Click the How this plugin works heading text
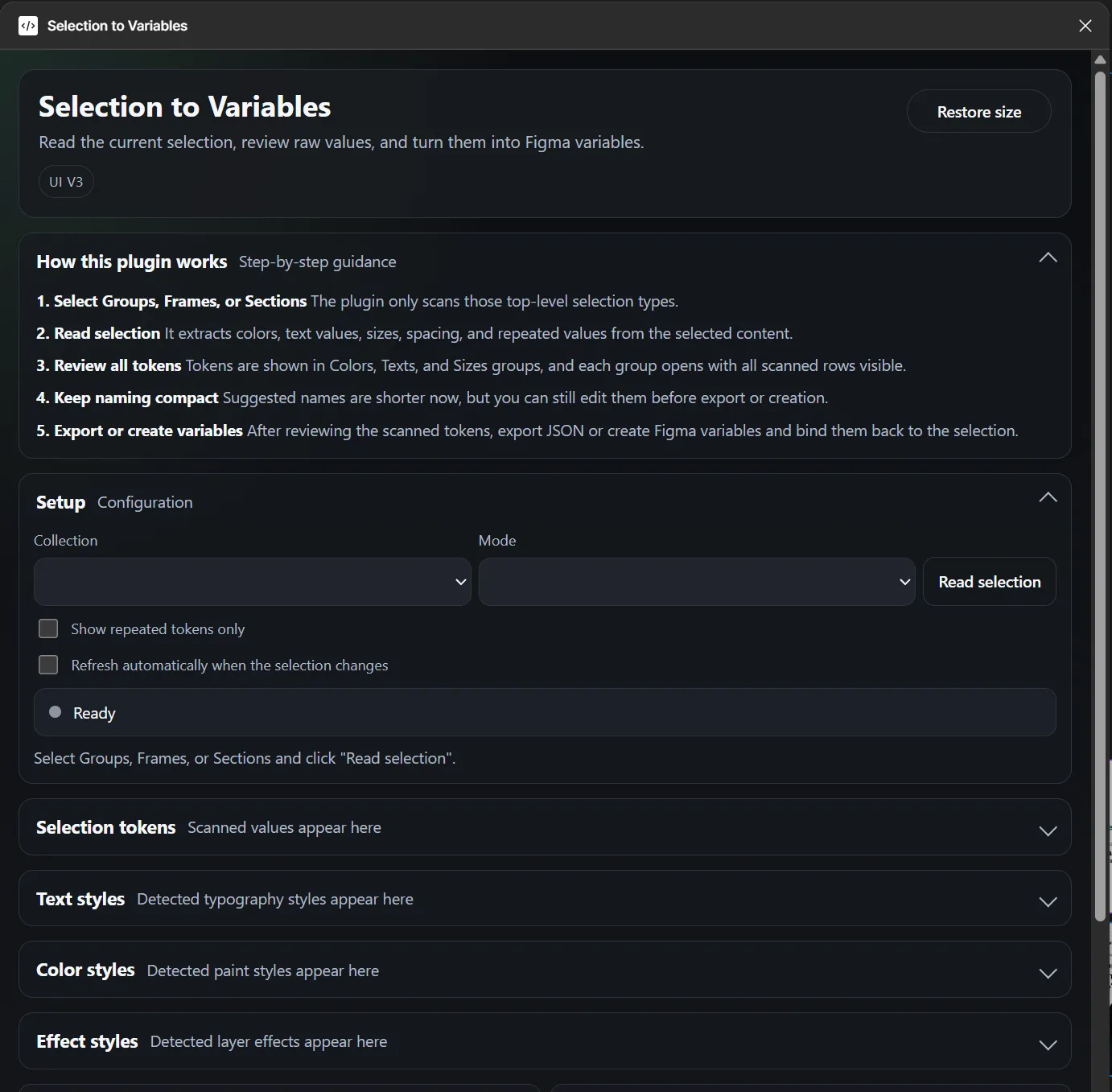Image resolution: width=1112 pixels, height=1092 pixels. [132, 262]
